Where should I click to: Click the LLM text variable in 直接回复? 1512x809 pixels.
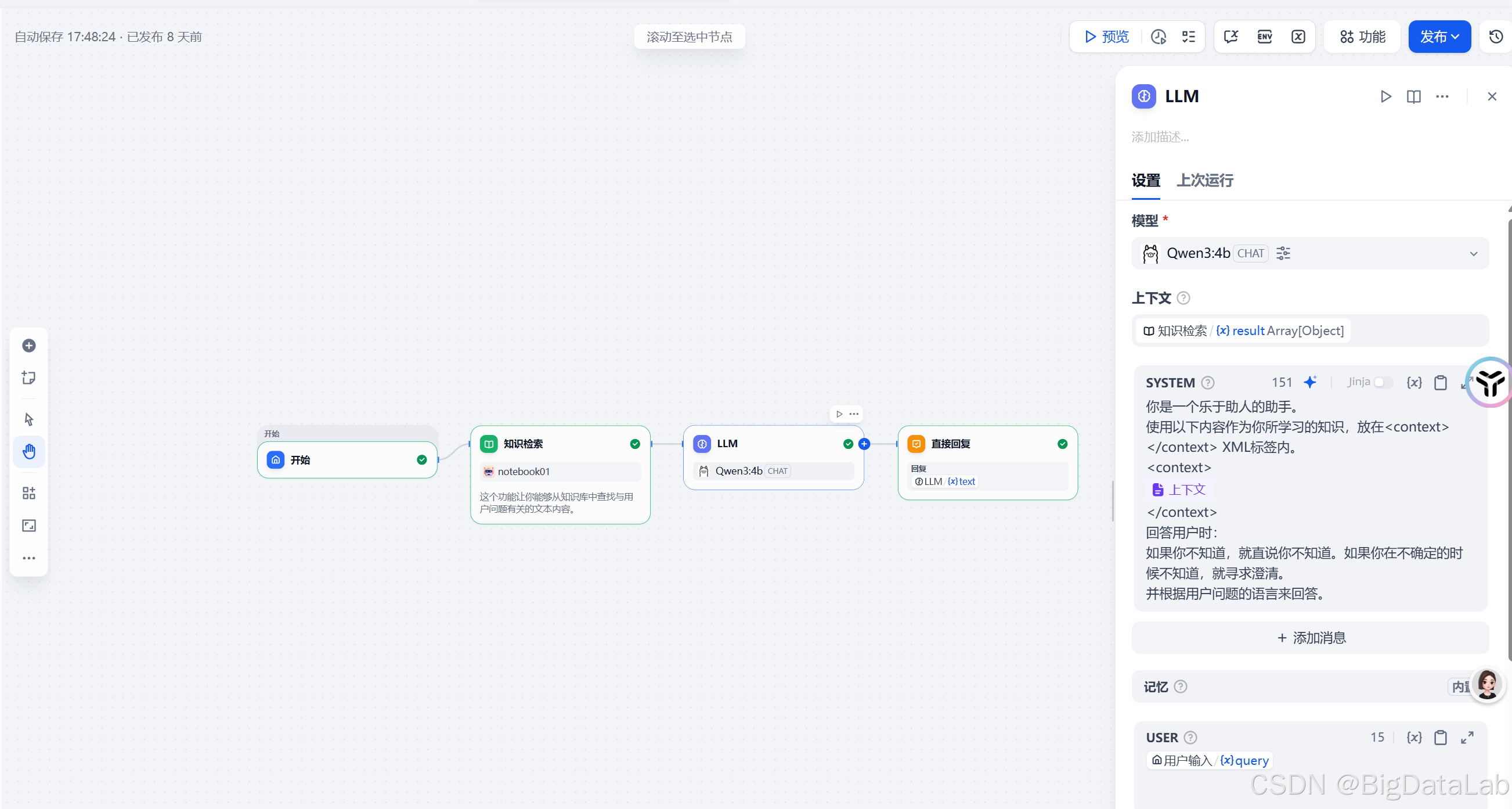coord(944,481)
